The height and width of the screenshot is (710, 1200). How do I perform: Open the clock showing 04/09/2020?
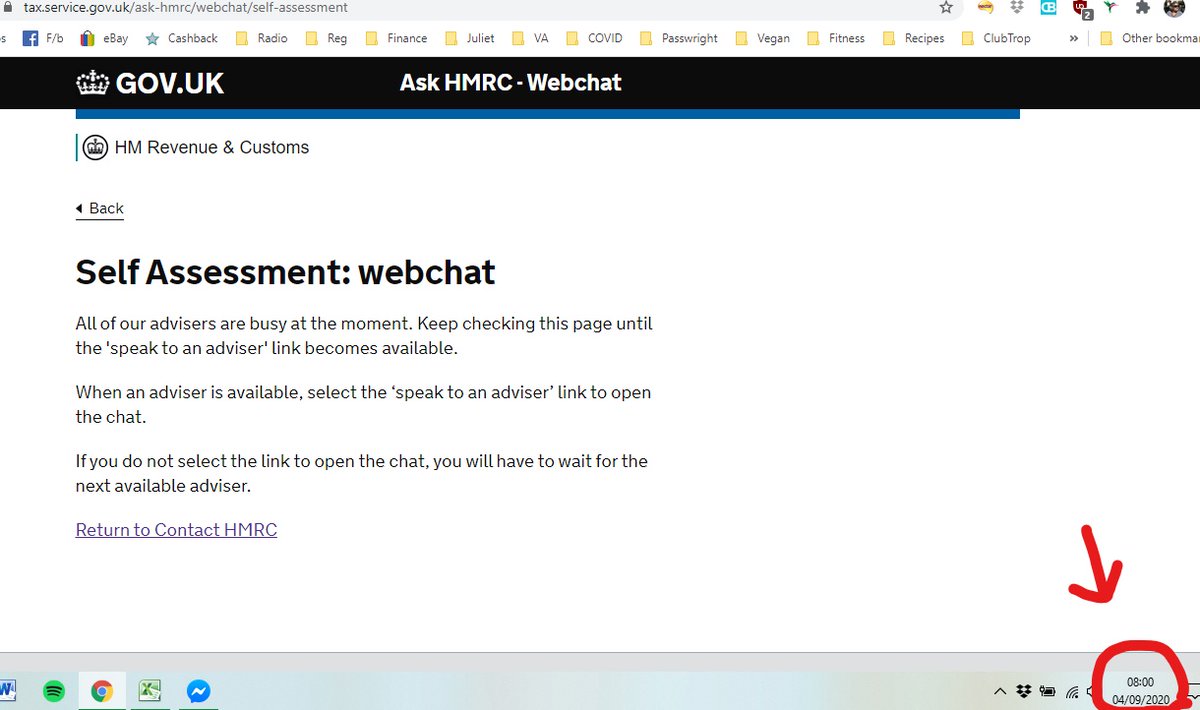(x=1140, y=688)
